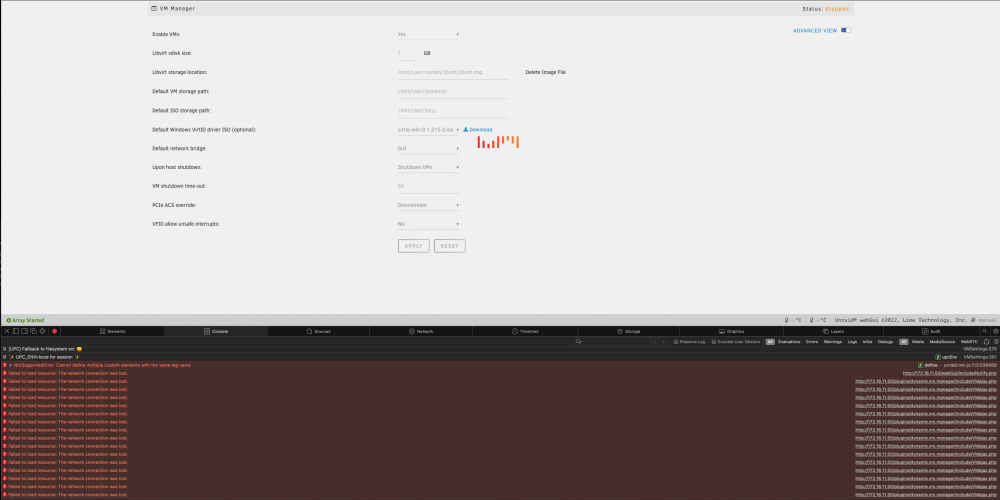
Task: Click the Libvirt storage location field
Action: click(x=452, y=73)
